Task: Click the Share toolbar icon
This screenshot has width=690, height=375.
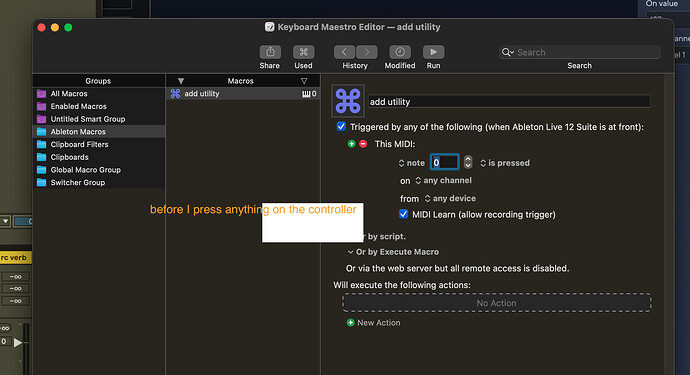Action: pos(270,52)
